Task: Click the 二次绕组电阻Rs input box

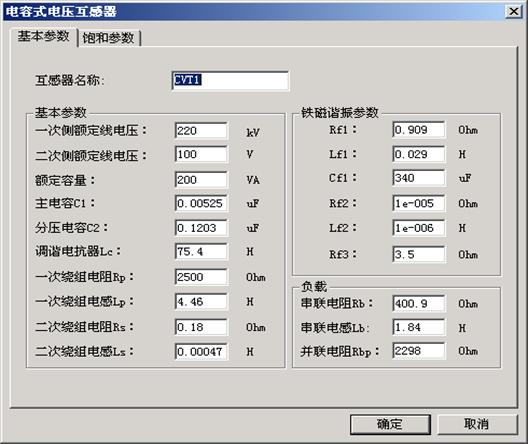Action: coord(201,327)
